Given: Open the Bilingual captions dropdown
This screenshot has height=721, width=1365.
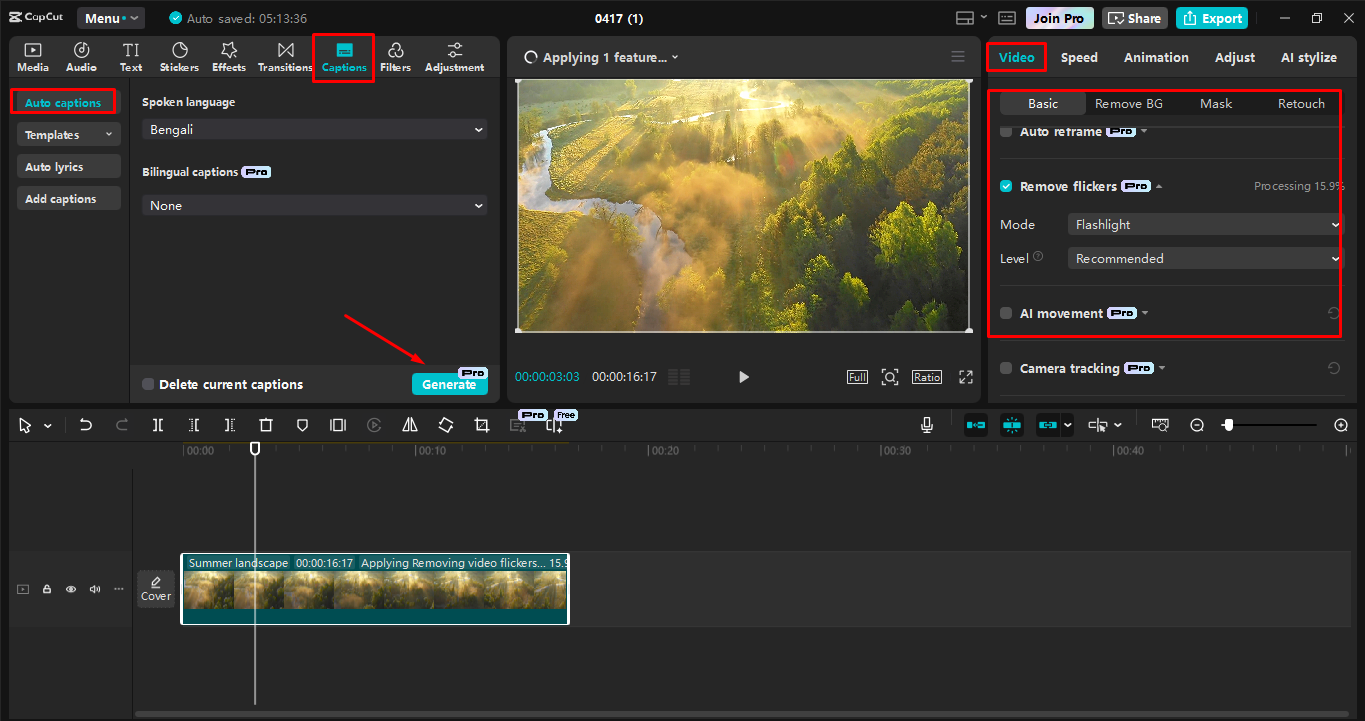Looking at the screenshot, I should click(314, 204).
